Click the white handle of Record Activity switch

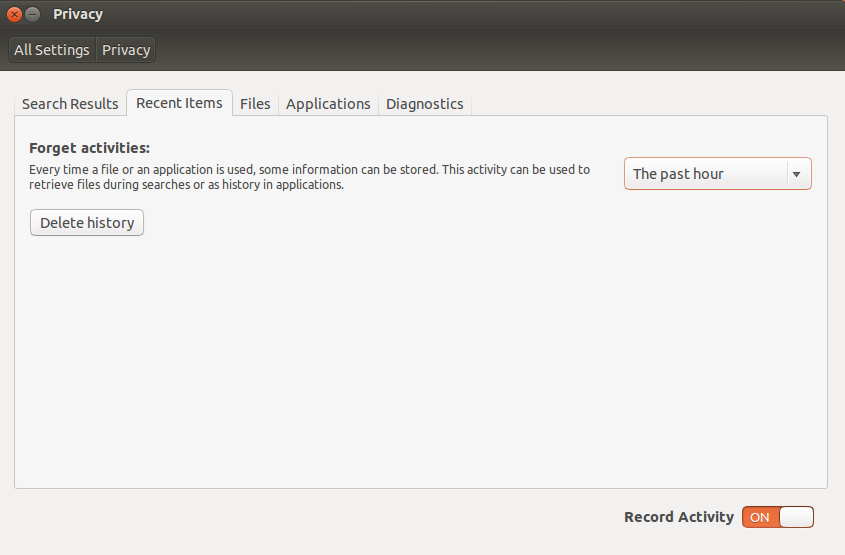[x=796, y=517]
